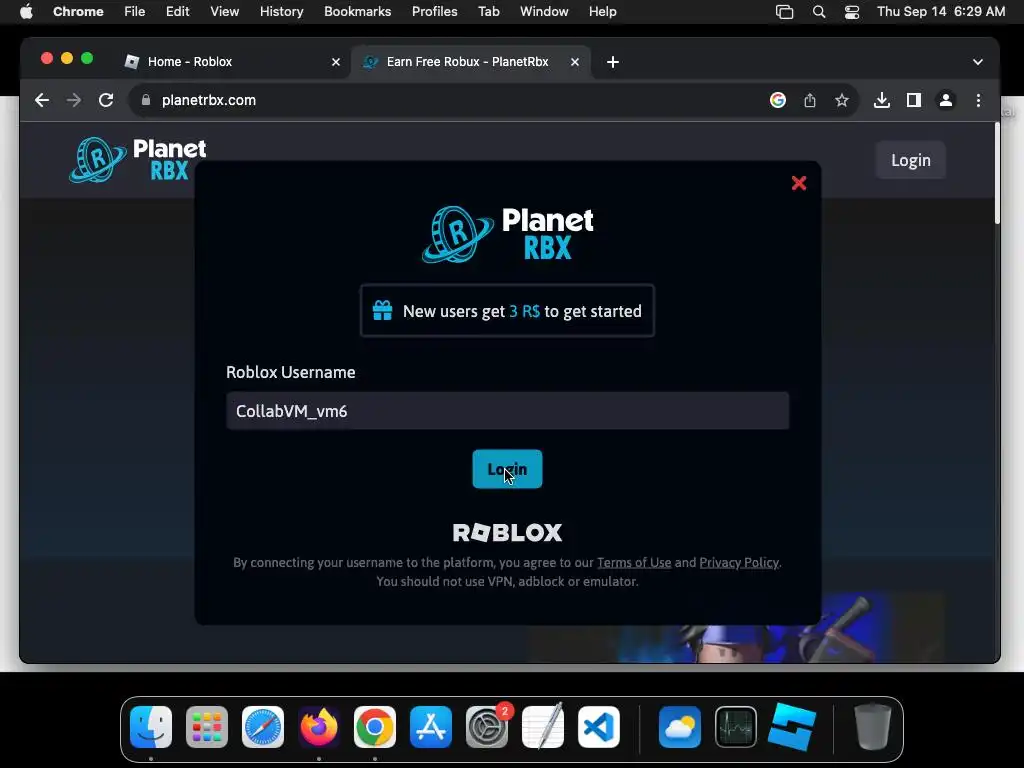Open Weather app from the dock
1024x768 pixels.
(x=680, y=727)
